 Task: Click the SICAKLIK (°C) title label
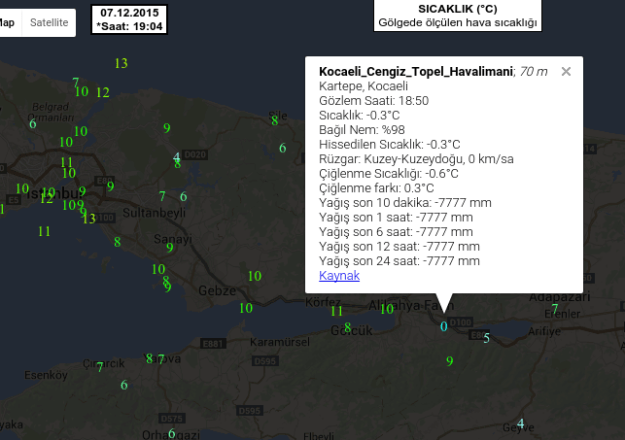coord(457,8)
